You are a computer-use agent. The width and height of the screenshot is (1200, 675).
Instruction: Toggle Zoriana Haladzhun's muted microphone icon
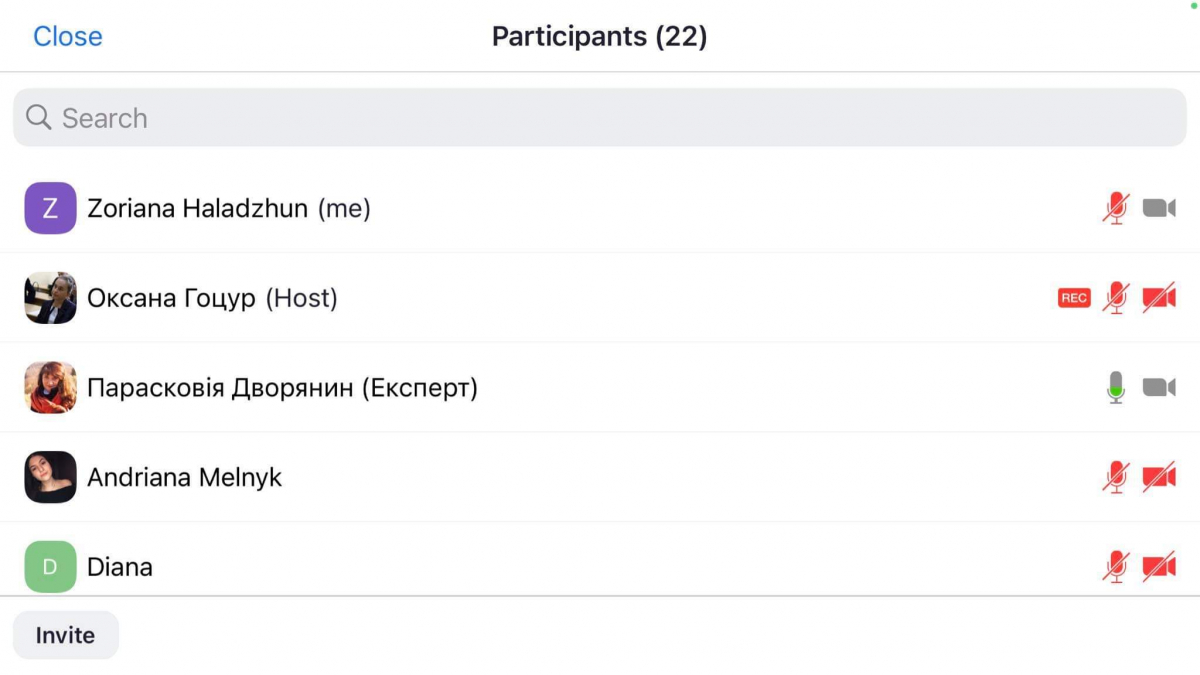[x=1116, y=208]
